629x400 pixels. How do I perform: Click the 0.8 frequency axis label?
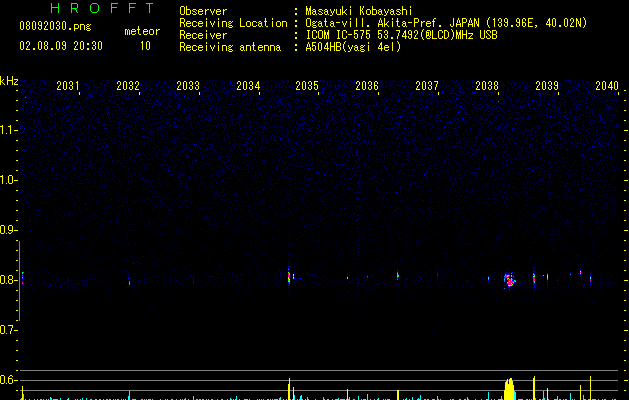pos(8,280)
